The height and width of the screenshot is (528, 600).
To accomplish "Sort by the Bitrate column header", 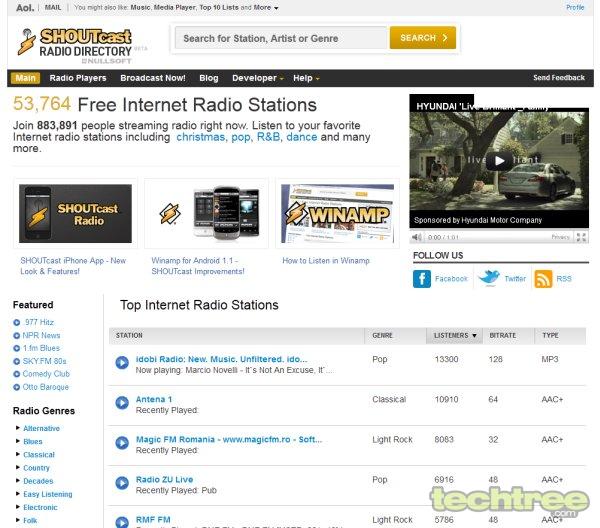I will tap(508, 336).
